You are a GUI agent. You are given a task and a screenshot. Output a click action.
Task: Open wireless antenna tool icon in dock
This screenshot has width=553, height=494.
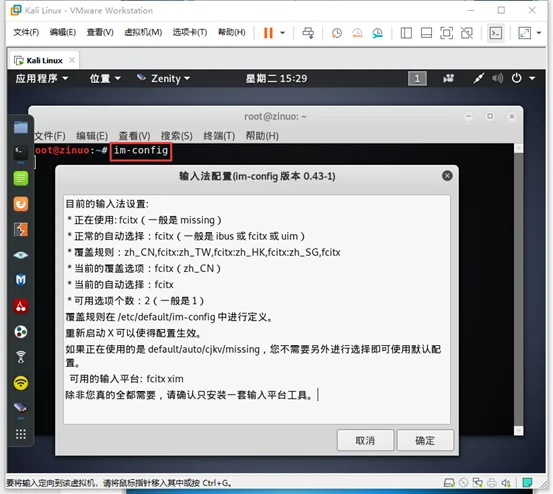pyautogui.click(x=21, y=357)
